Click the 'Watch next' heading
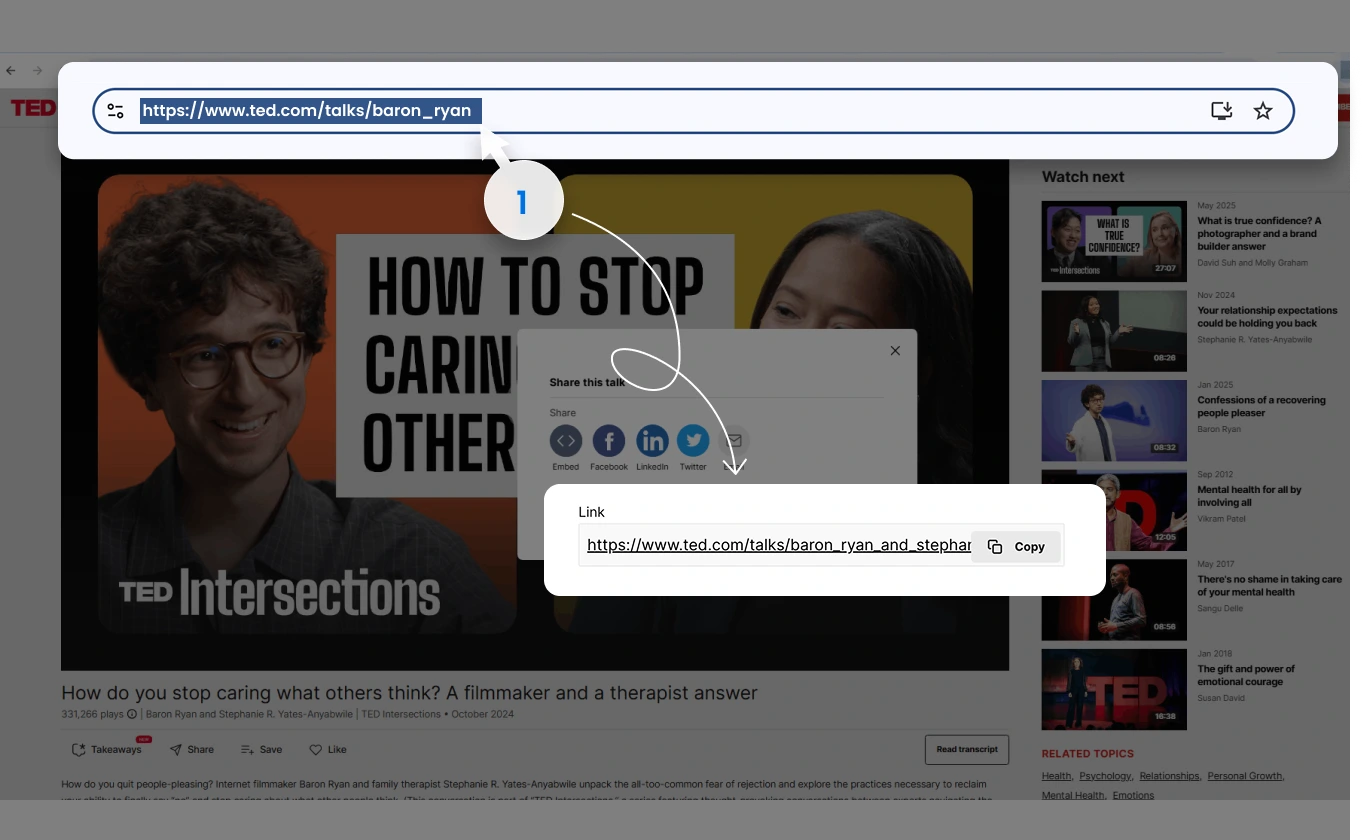The width and height of the screenshot is (1362, 840). [1083, 177]
